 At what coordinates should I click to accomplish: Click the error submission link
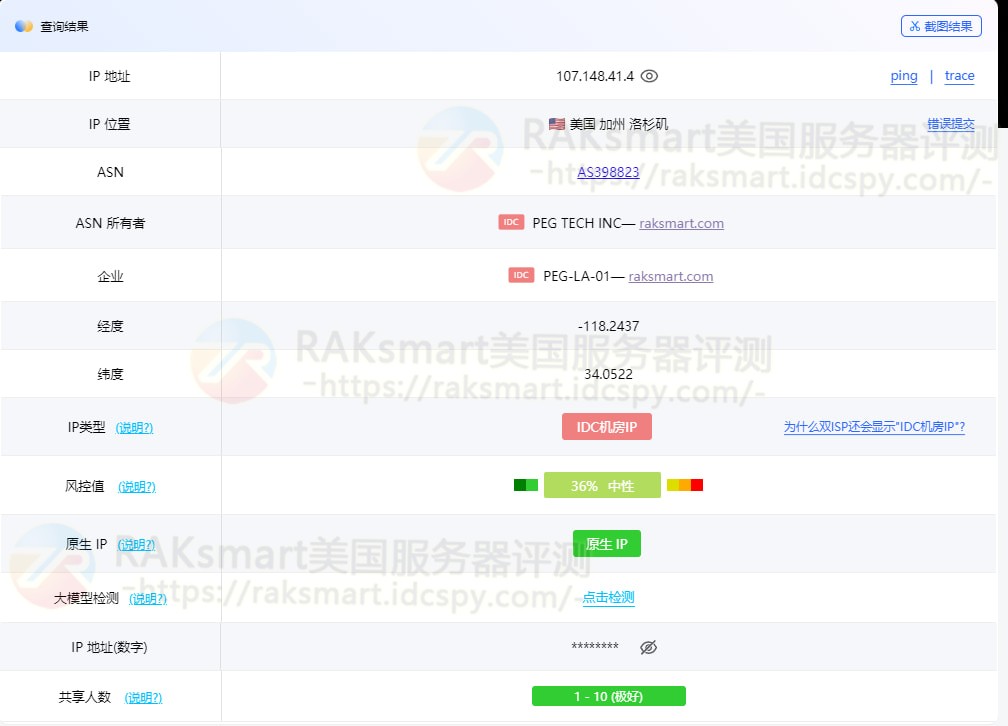(x=950, y=124)
